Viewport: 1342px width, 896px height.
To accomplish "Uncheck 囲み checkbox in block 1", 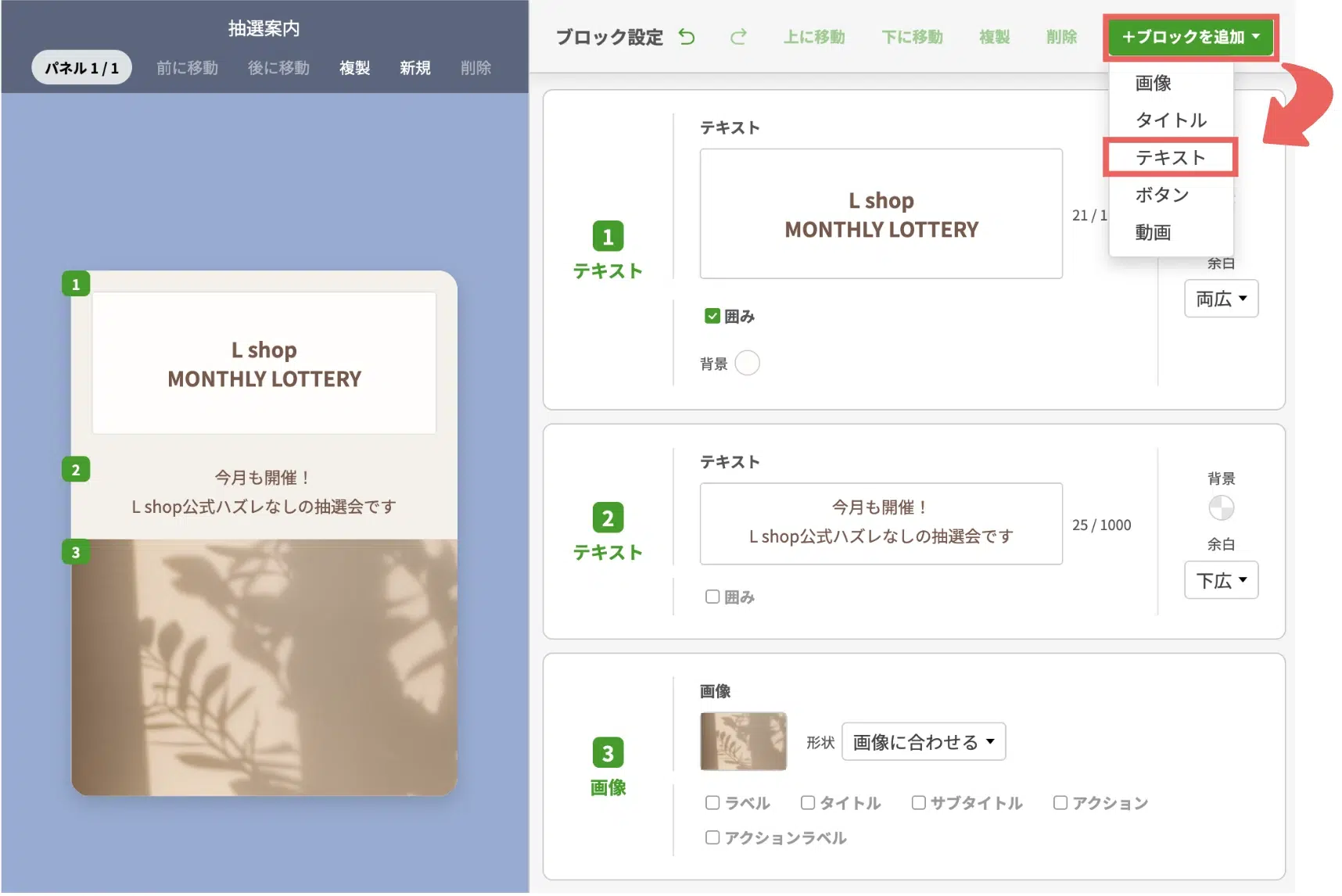I will pos(712,316).
